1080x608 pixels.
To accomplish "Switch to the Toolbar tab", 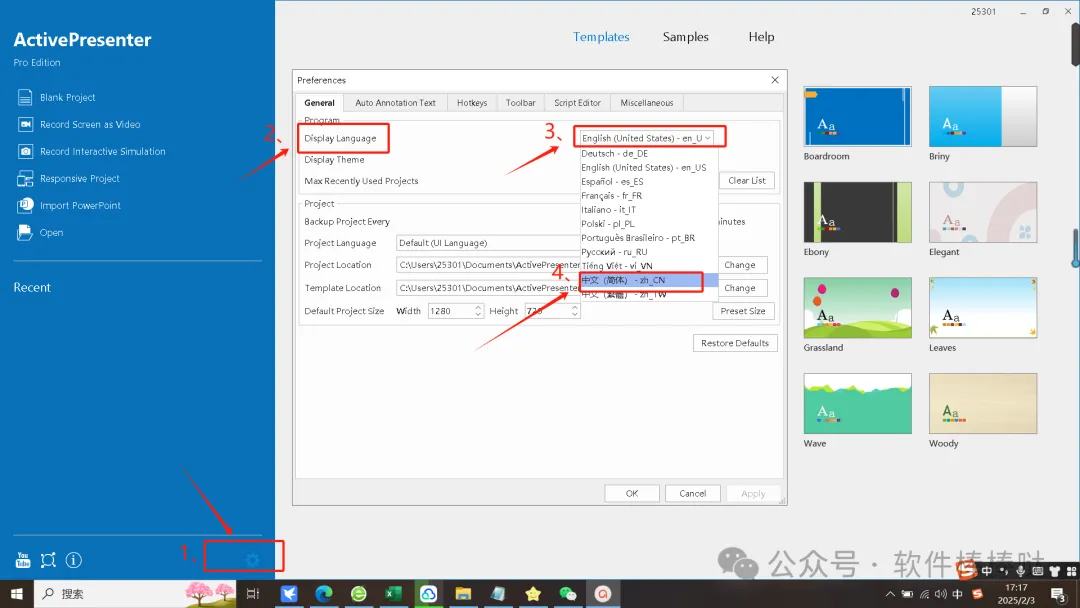I will [x=521, y=103].
